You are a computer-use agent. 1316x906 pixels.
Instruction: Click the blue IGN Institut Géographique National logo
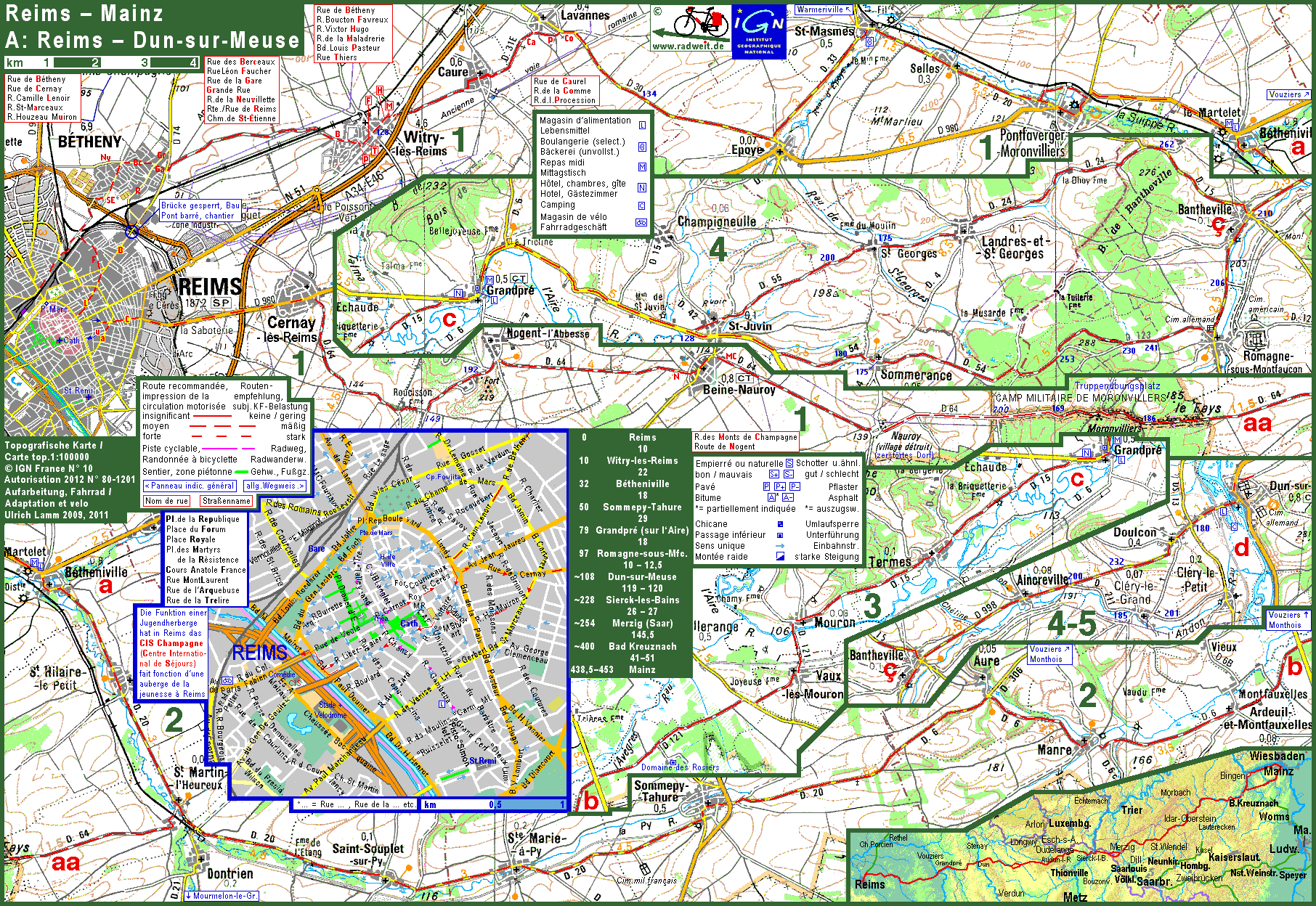pyautogui.click(x=759, y=32)
